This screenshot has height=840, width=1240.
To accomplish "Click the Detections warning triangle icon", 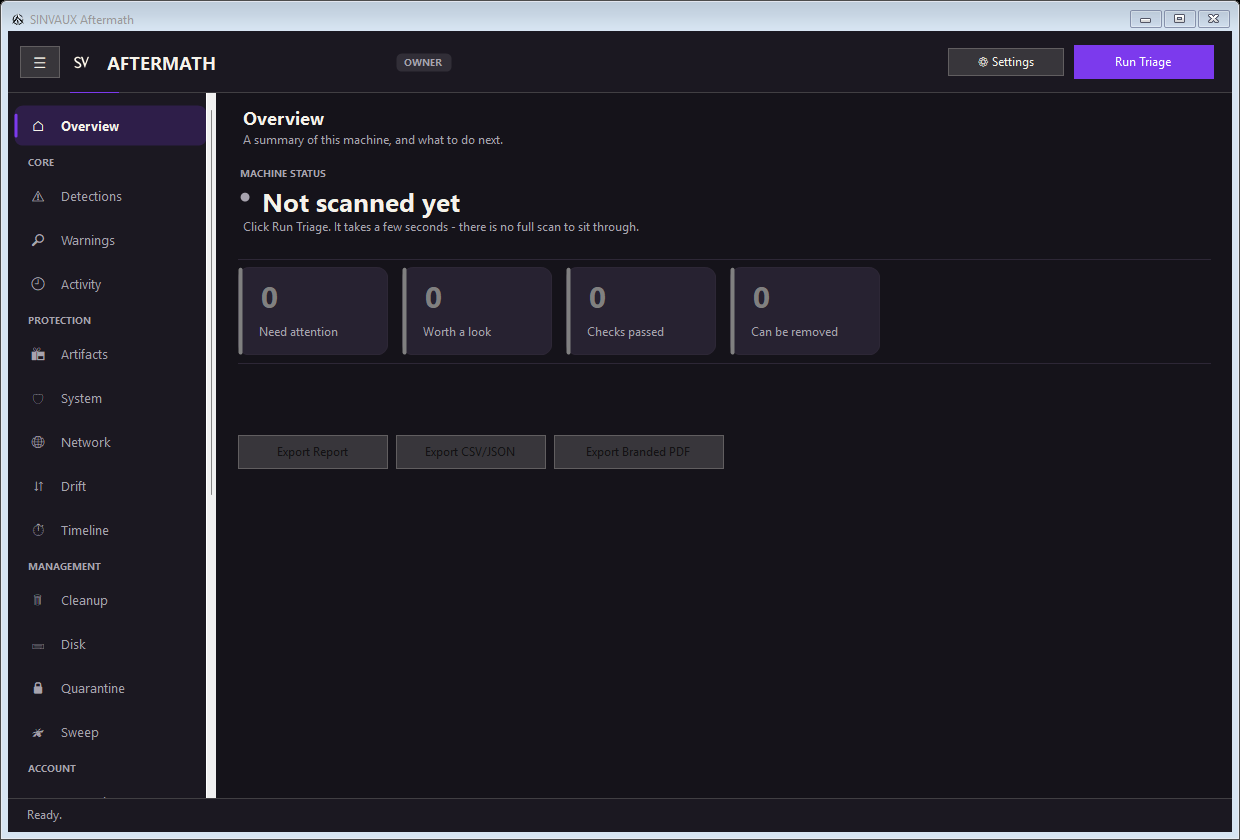I will coord(38,196).
